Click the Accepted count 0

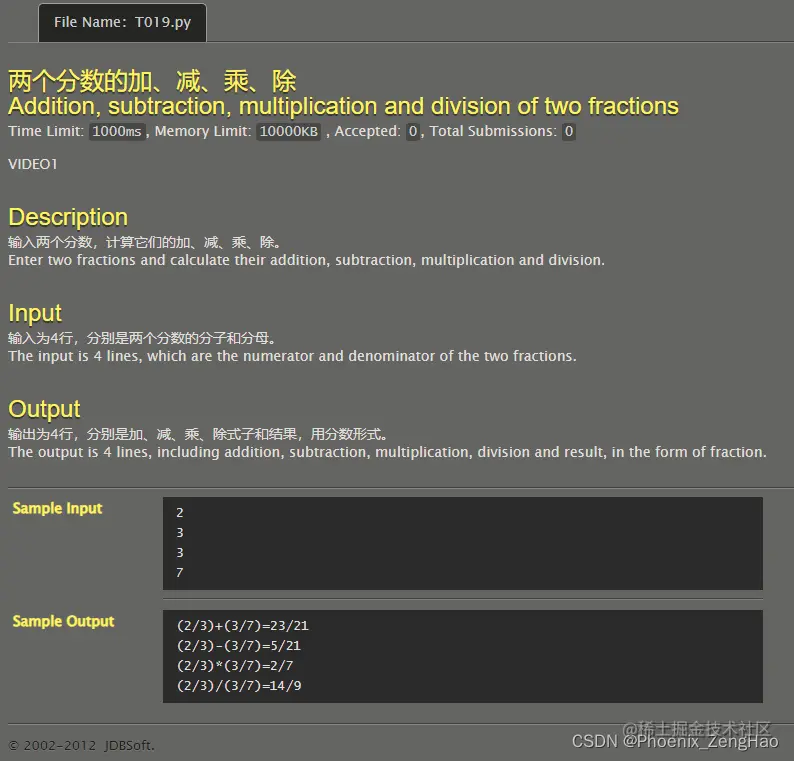pos(413,131)
